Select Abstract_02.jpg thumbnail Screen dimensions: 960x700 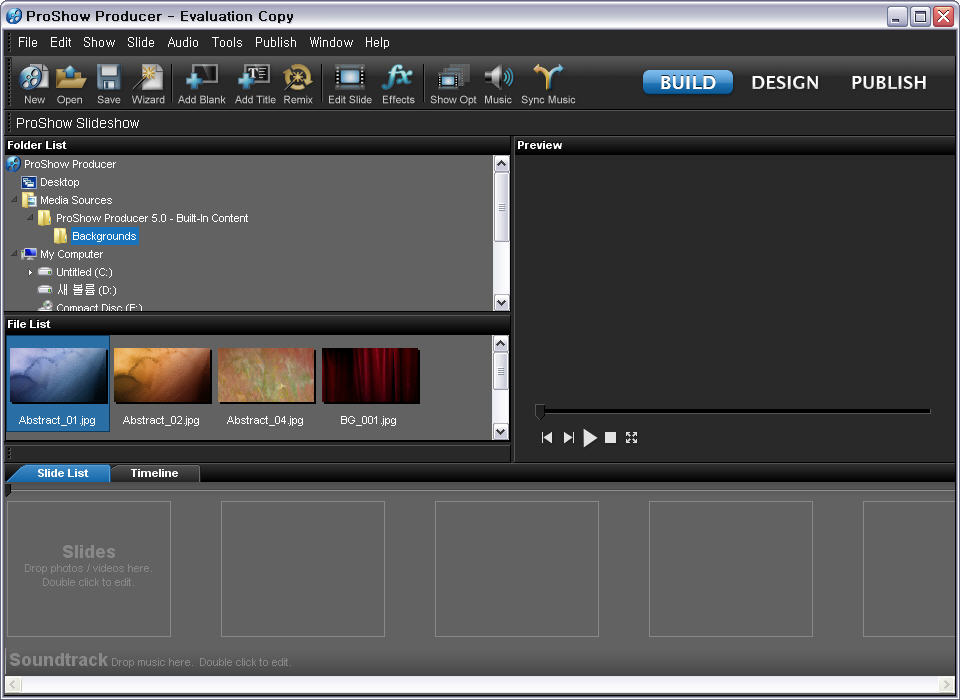162,383
